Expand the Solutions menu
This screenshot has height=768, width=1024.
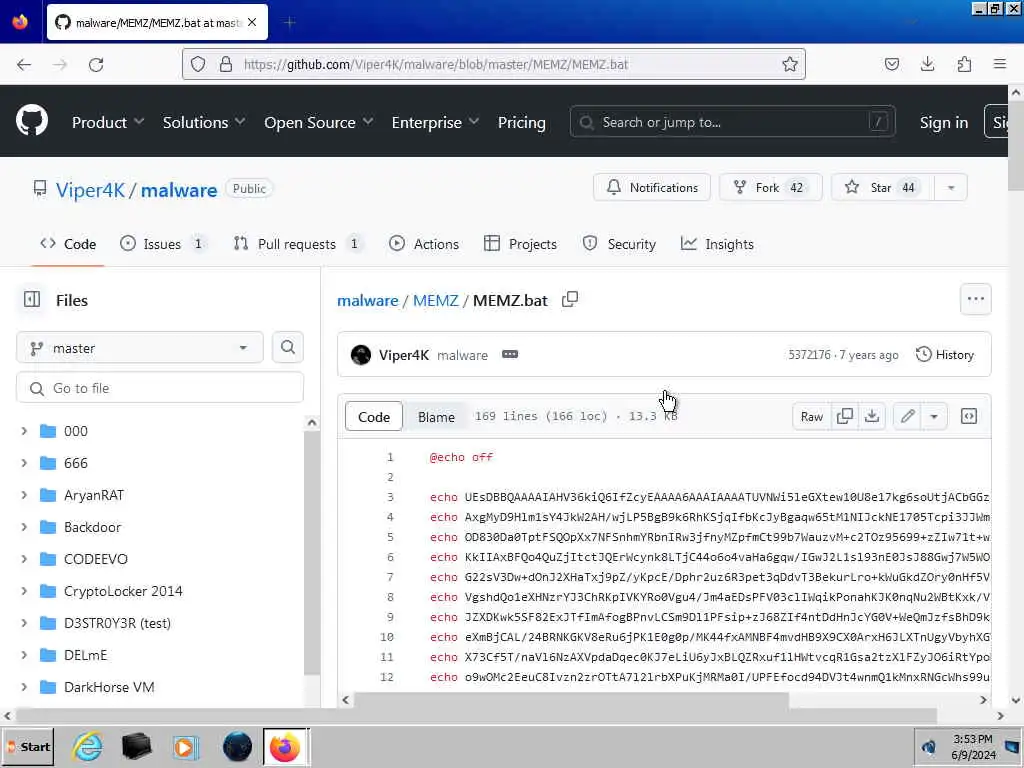point(204,122)
